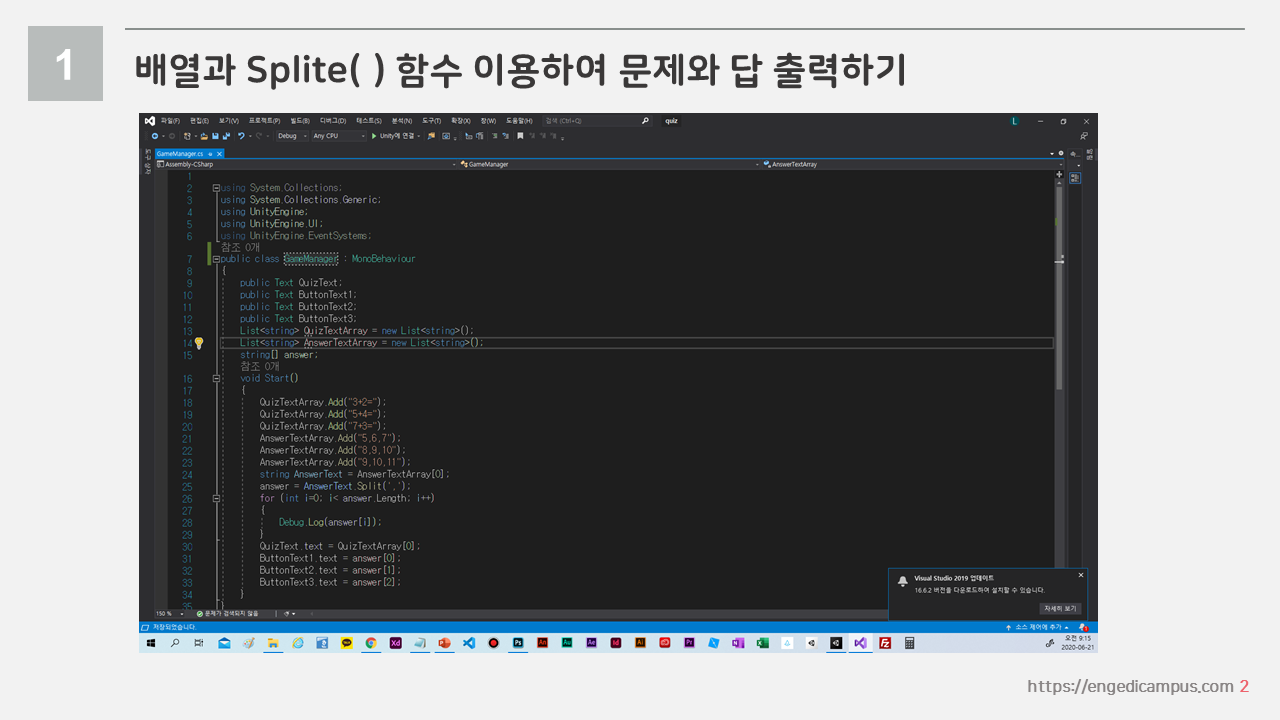Open Excel from the taskbar
The image size is (1280, 720).
pyautogui.click(x=763, y=643)
